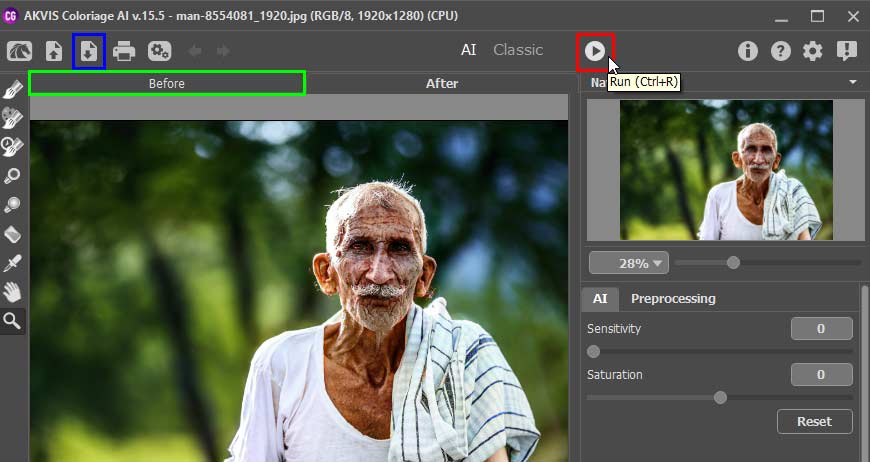Open the 28% zoom level dropdown
870x462 pixels.
coord(628,263)
